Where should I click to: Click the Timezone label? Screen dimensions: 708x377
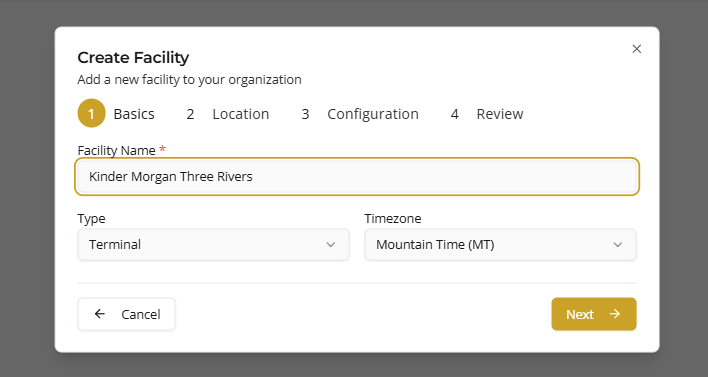[393, 219]
